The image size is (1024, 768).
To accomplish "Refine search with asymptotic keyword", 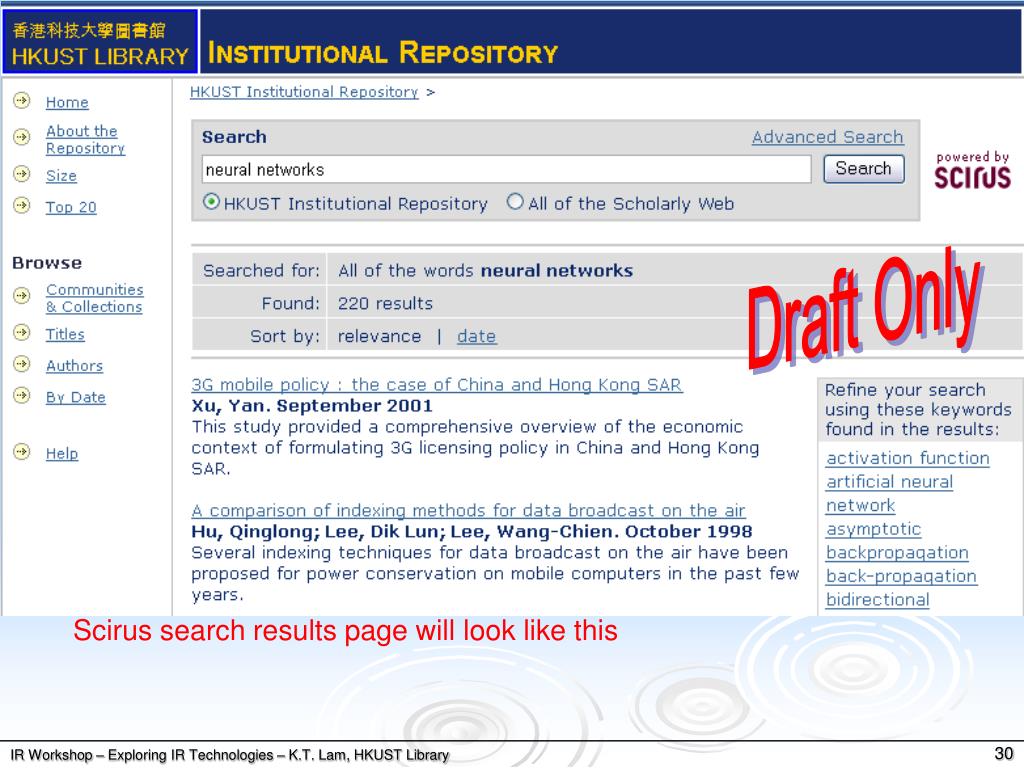I will [x=874, y=529].
